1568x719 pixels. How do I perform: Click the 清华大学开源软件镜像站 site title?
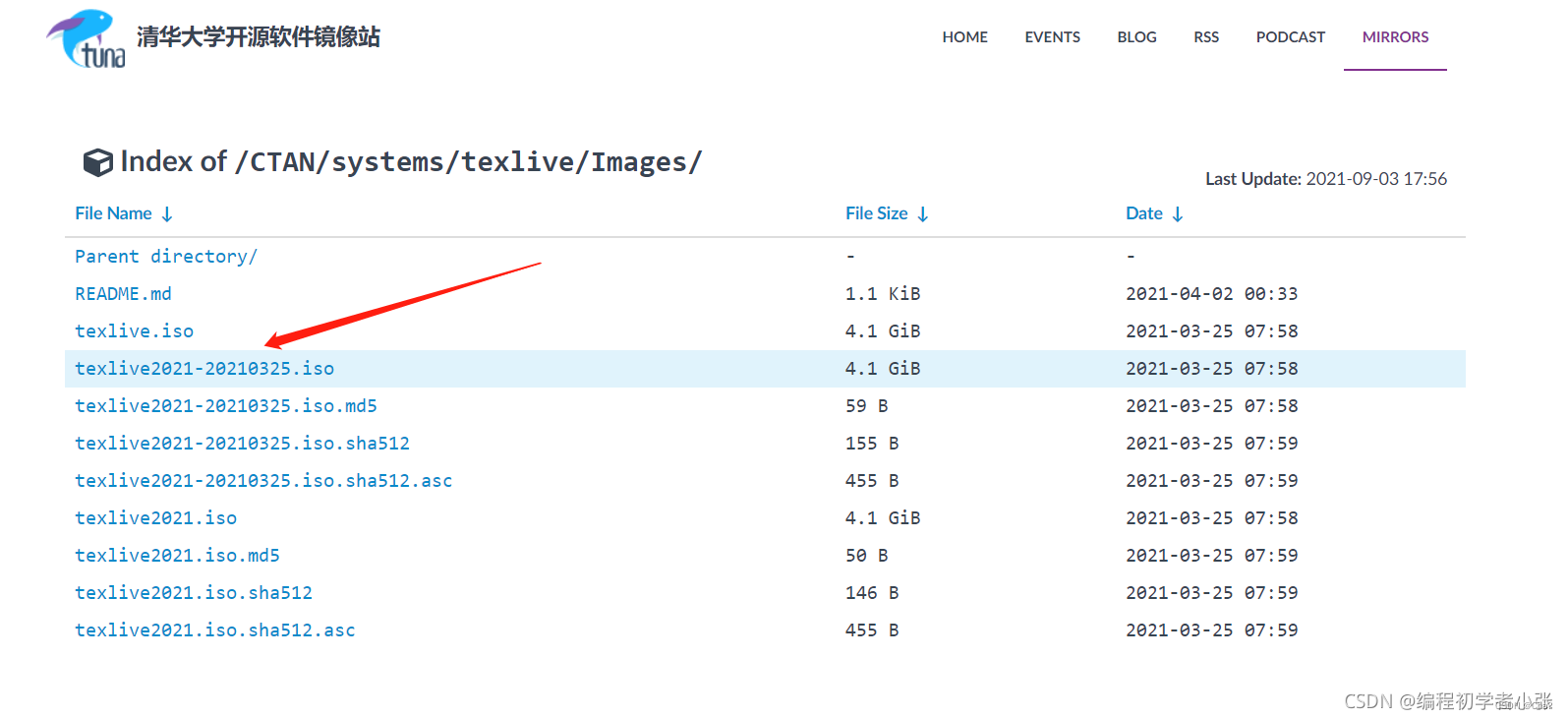click(259, 37)
